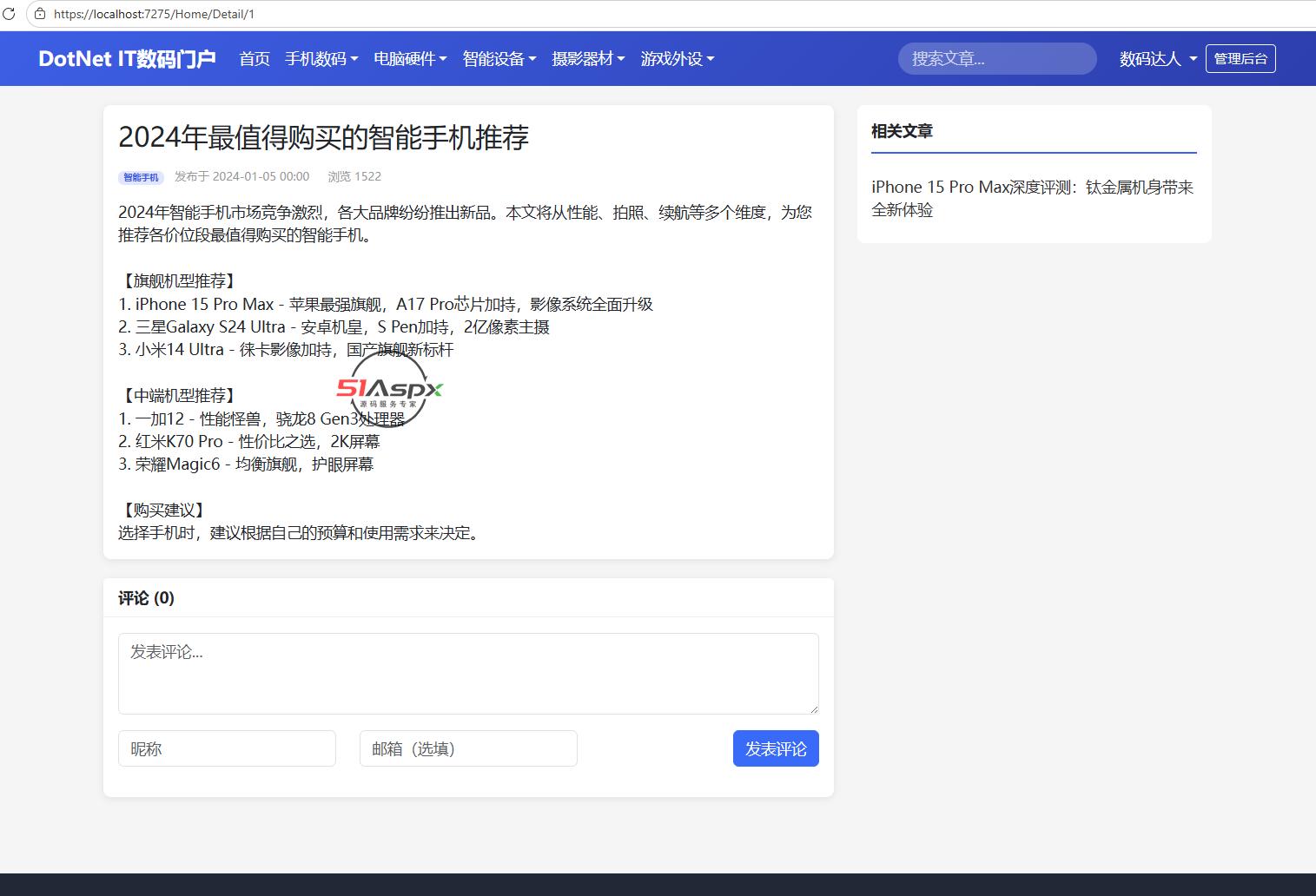Go to 首页 in the navbar
Viewport: 1316px width, 896px height.
coord(255,58)
